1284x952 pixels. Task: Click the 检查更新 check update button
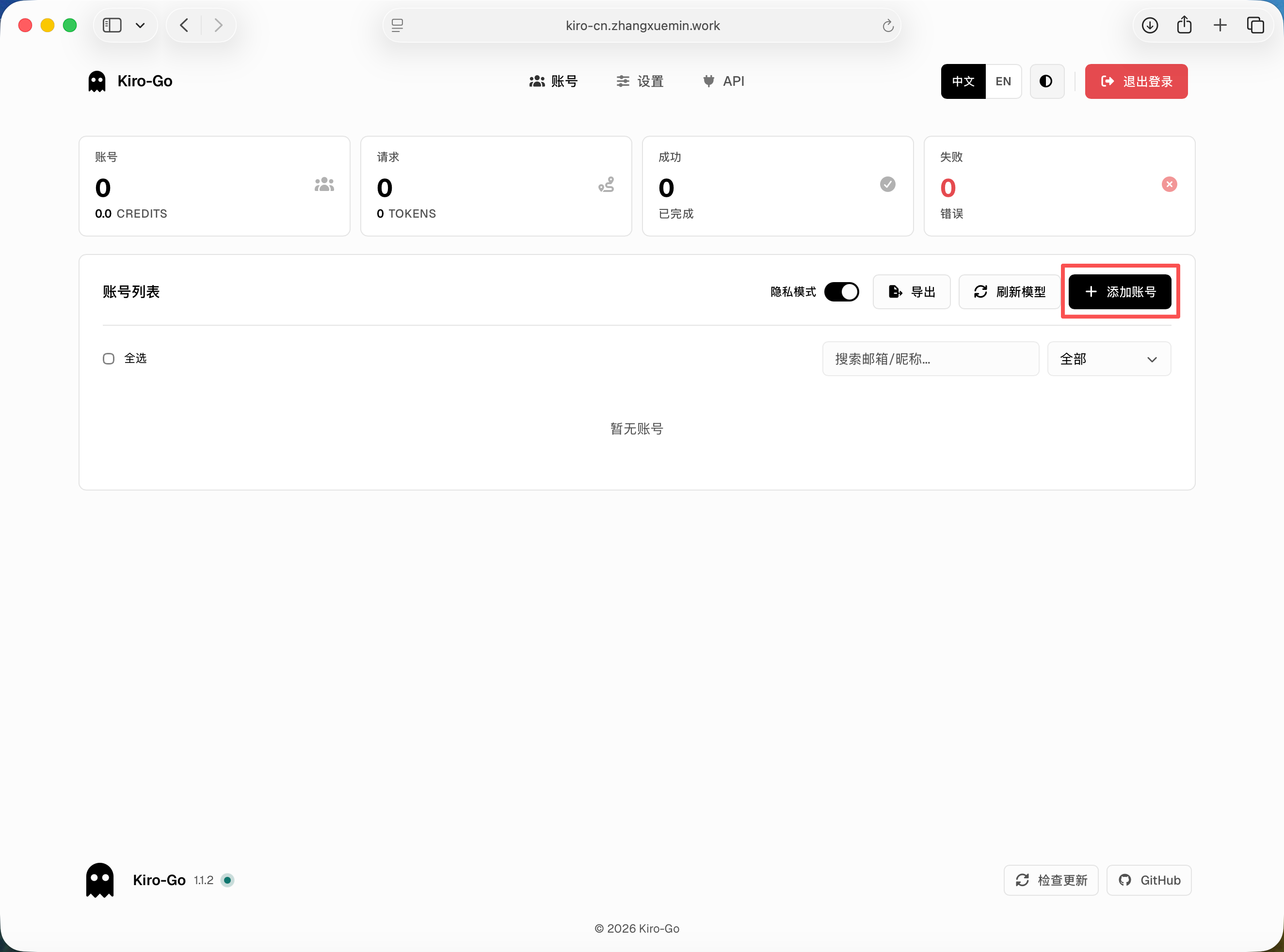[1051, 880]
